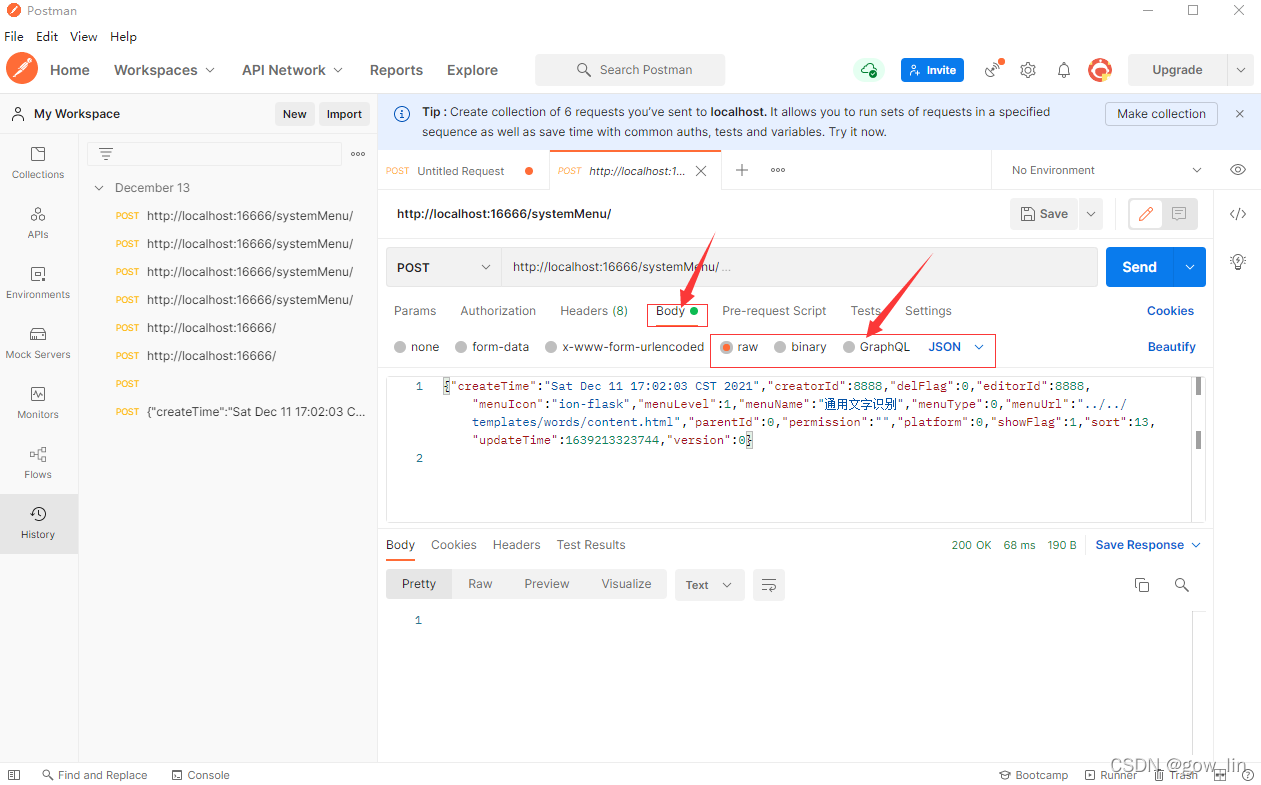The image size is (1261, 785).
Task: Open the Save Response dropdown
Action: 1148,545
